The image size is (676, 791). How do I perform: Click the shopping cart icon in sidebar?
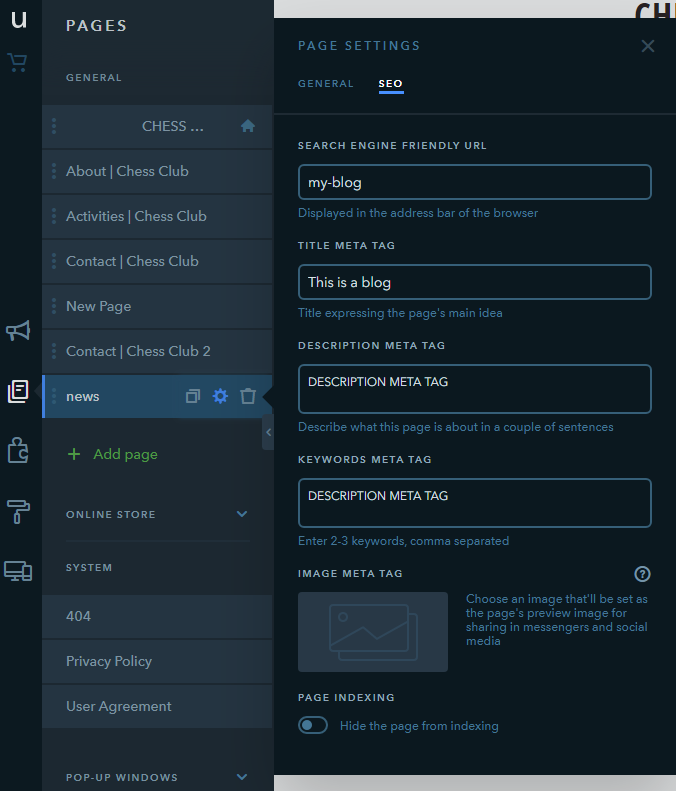pyautogui.click(x=18, y=63)
